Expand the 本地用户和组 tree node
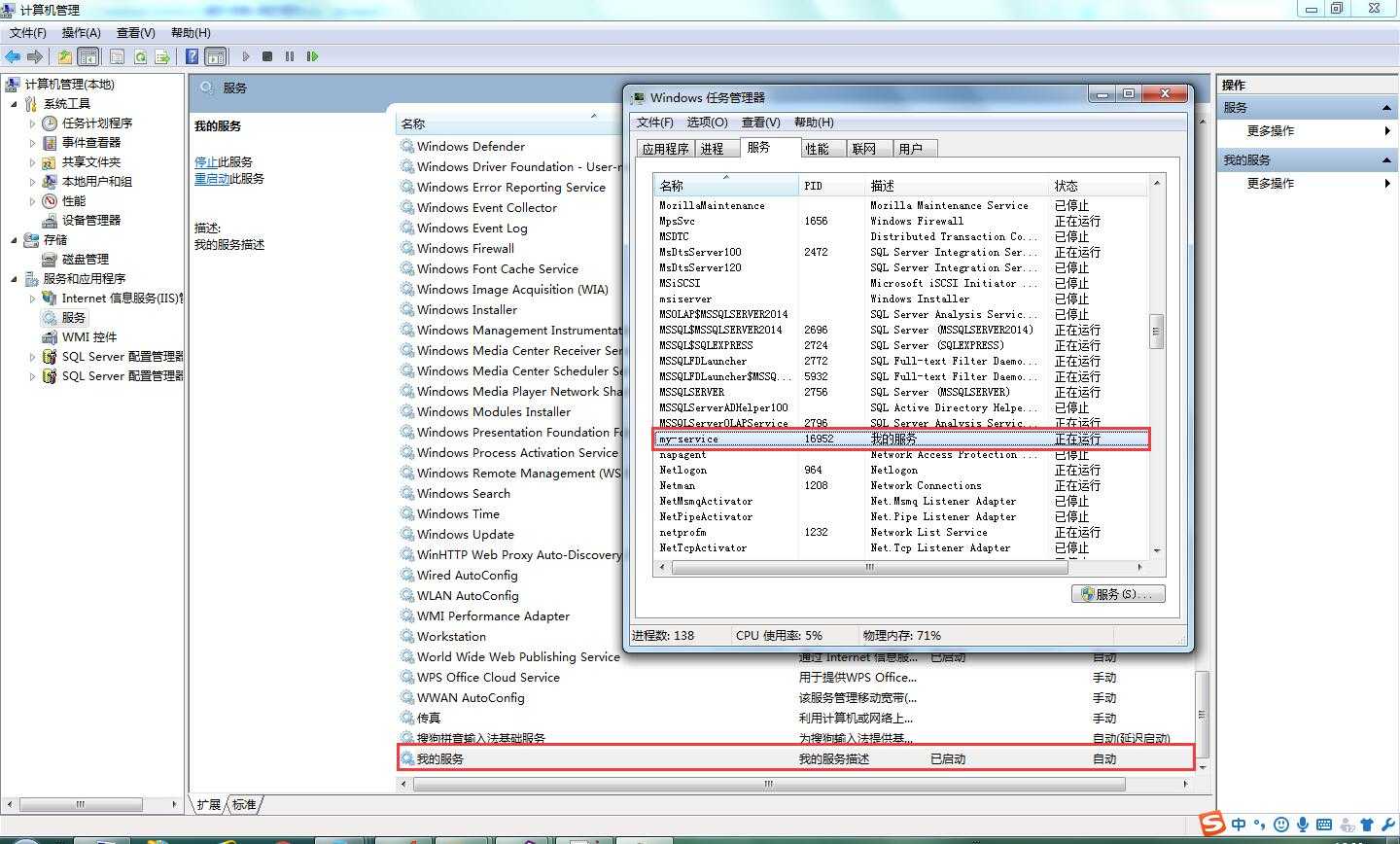1400x844 pixels. click(32, 182)
